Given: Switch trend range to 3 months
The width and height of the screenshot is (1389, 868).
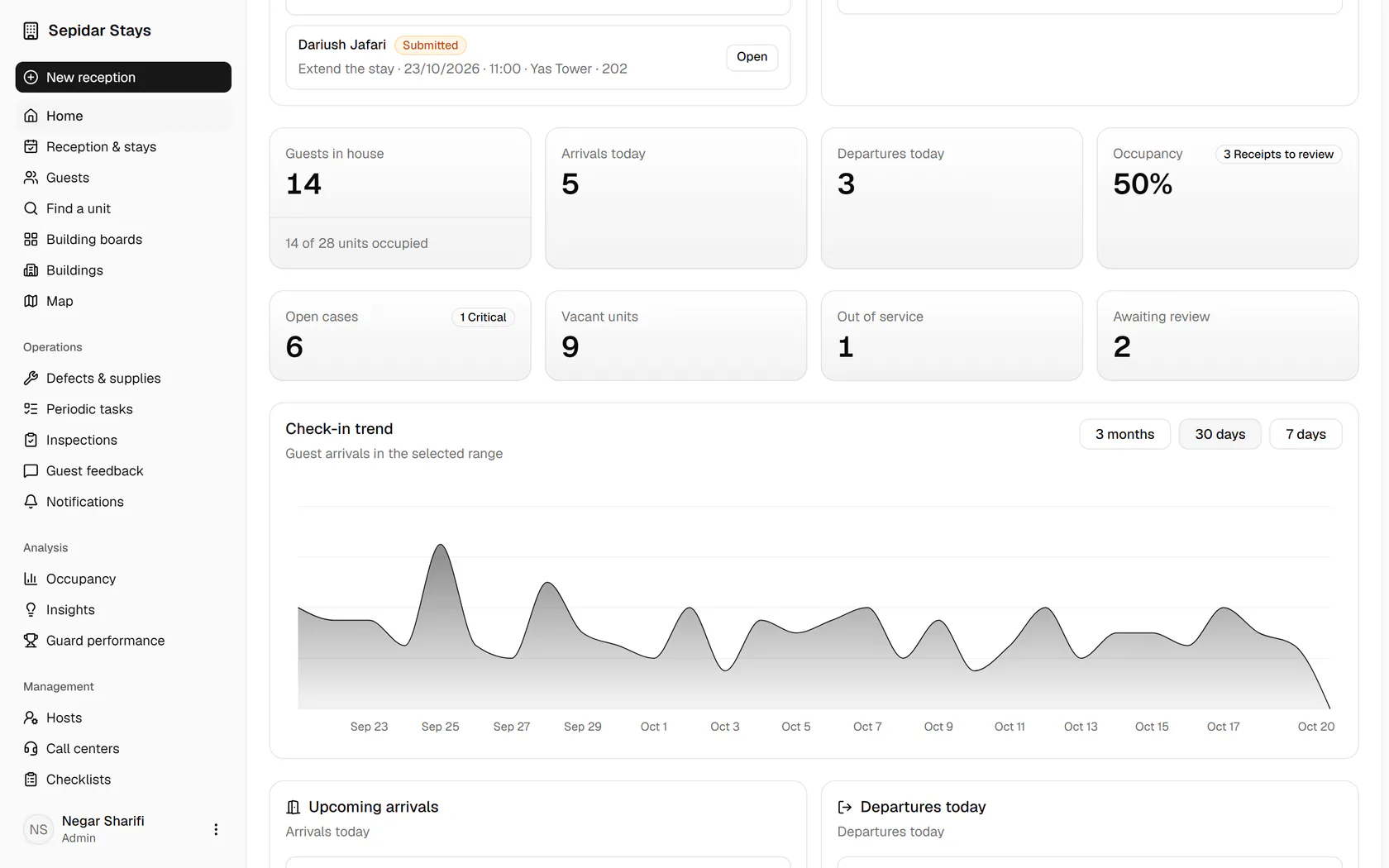Looking at the screenshot, I should tap(1124, 434).
